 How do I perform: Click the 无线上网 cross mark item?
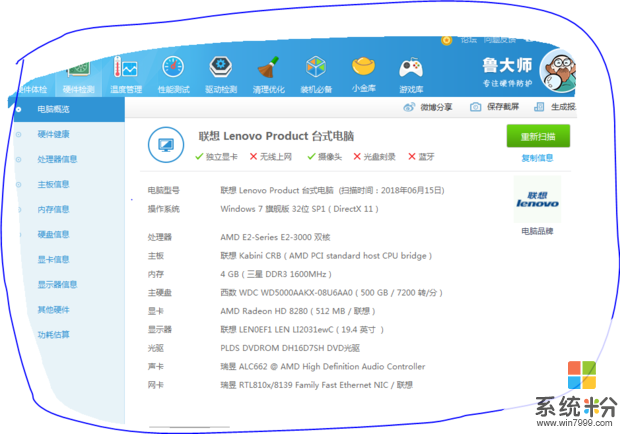click(x=271, y=157)
